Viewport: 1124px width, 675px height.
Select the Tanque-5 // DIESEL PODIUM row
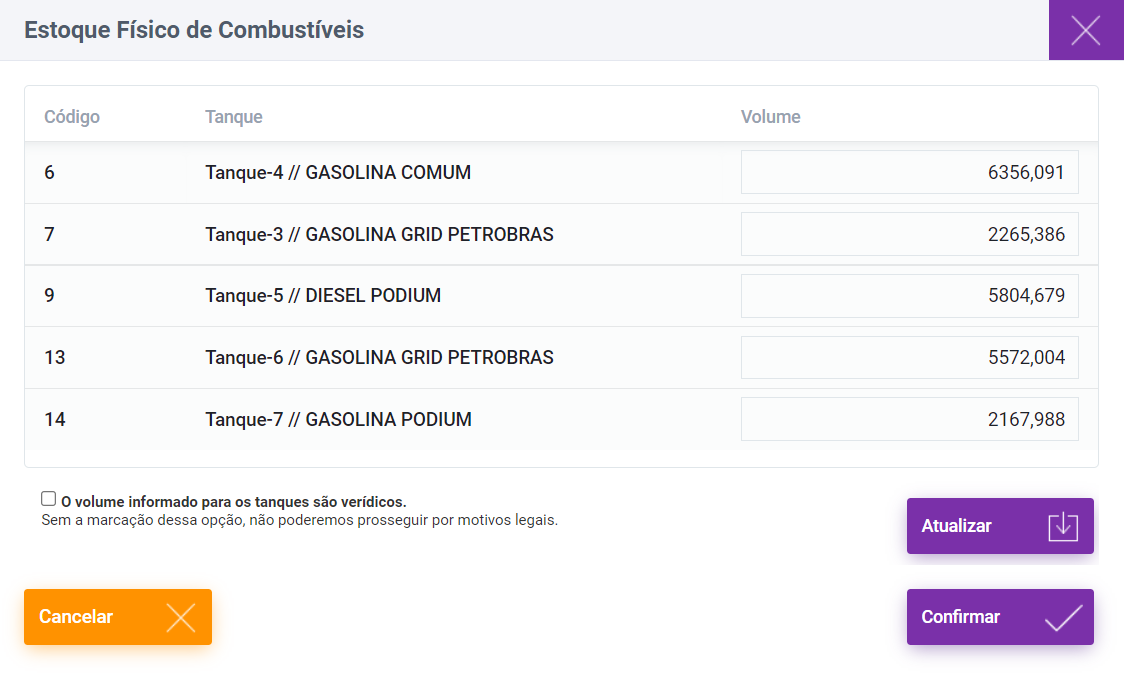(561, 296)
